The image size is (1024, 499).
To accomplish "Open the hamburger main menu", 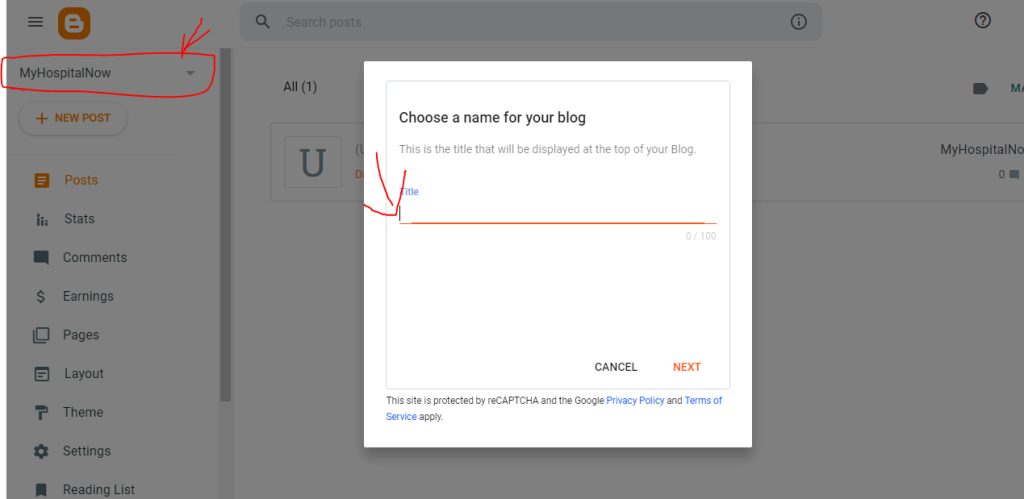I will [x=35, y=22].
